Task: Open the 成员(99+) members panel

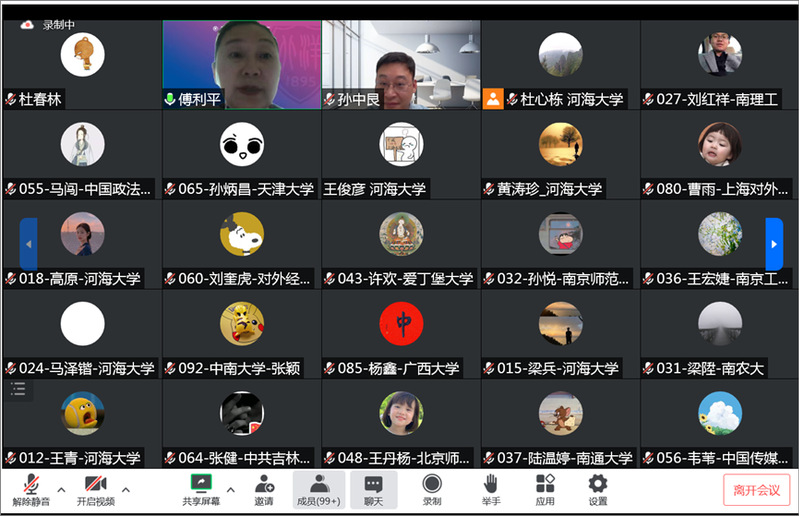Action: pyautogui.click(x=319, y=484)
